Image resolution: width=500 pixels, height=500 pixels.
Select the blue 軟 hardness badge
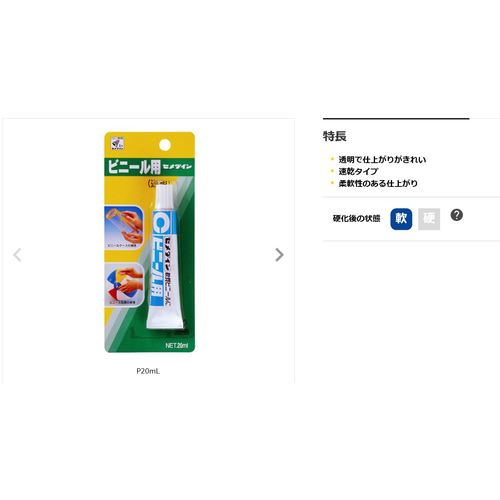pos(401,219)
